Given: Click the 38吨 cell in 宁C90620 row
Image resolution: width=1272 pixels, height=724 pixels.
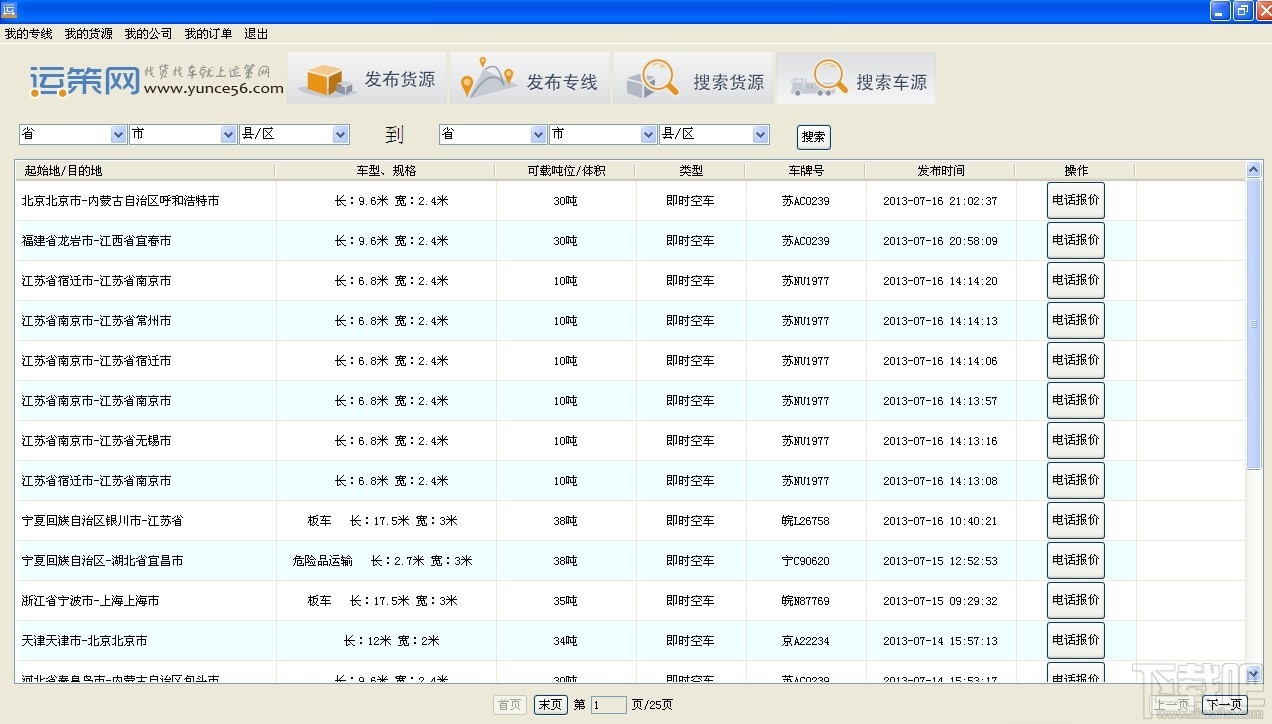Looking at the screenshot, I should 565,561.
